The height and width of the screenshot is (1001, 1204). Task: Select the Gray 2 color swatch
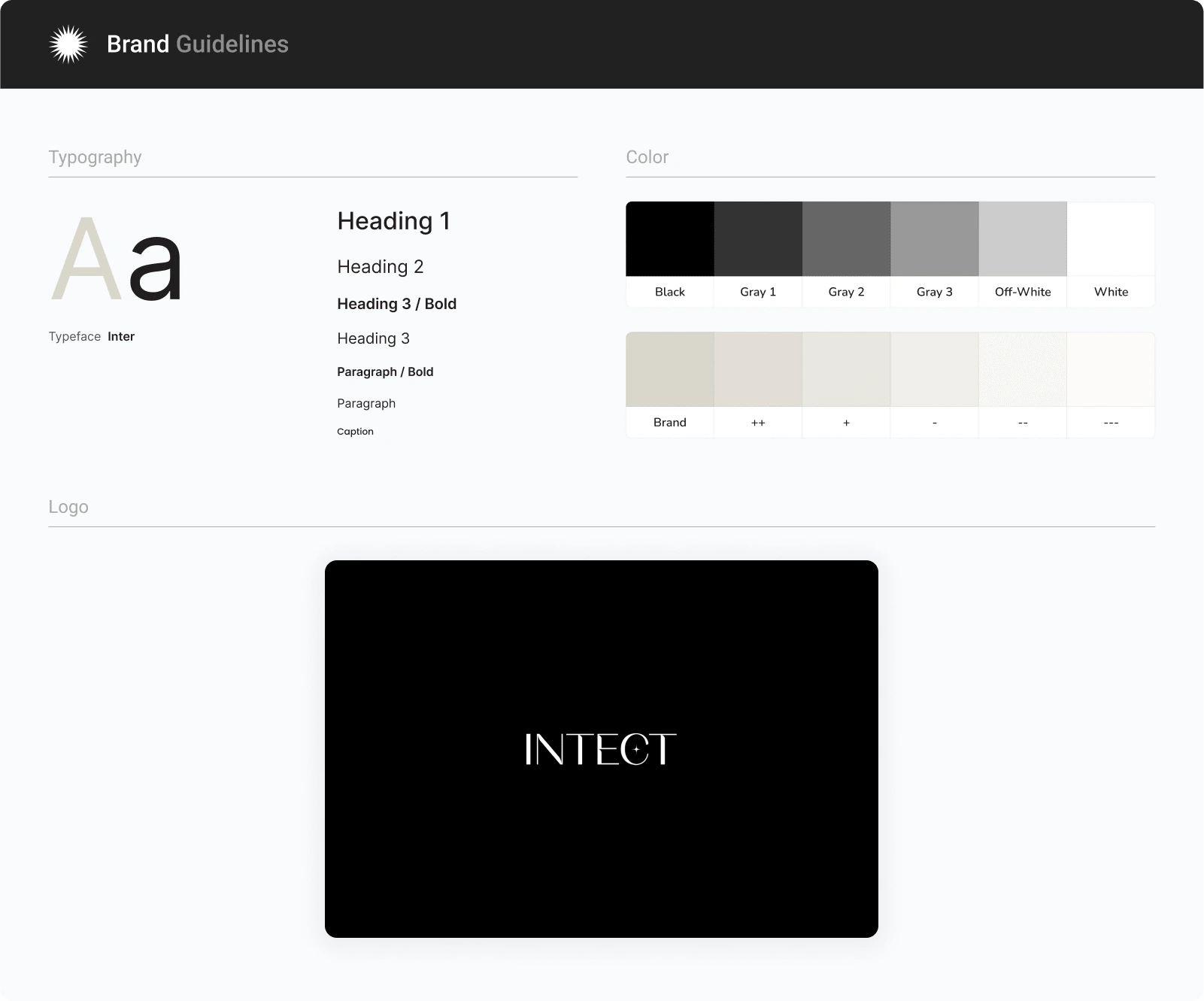tap(846, 238)
